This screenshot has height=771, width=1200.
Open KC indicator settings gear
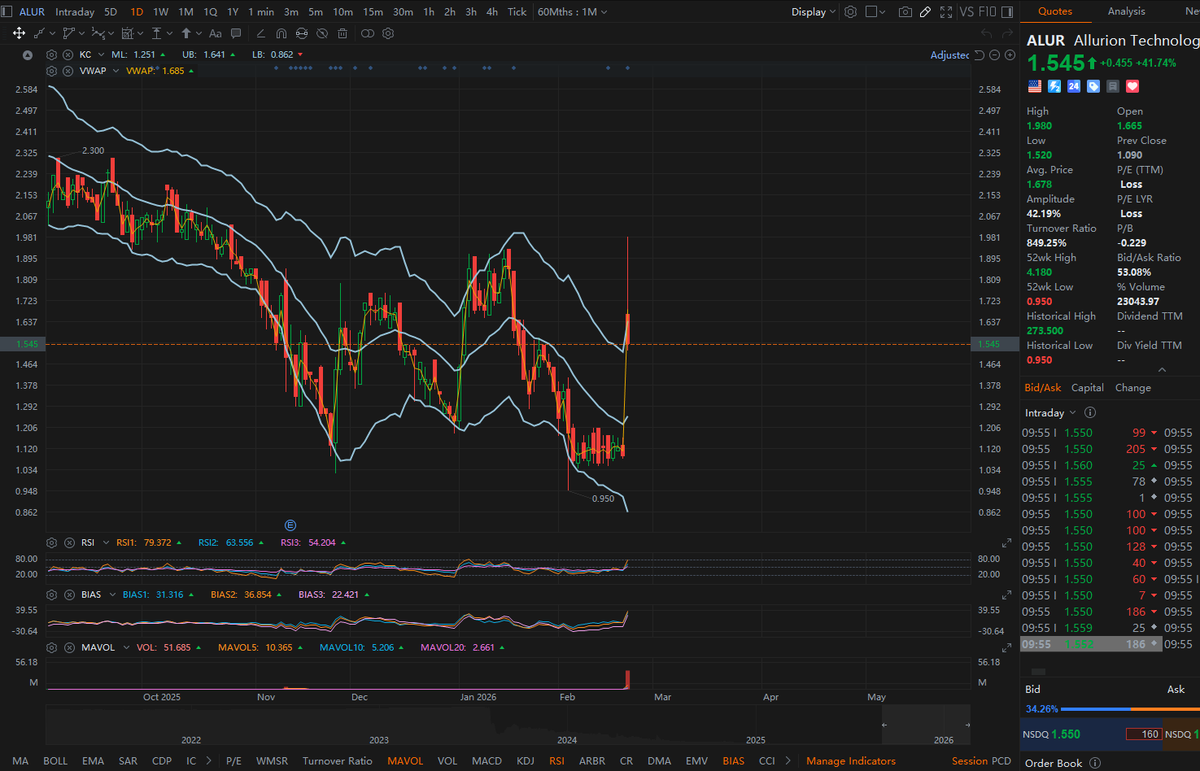coord(51,54)
